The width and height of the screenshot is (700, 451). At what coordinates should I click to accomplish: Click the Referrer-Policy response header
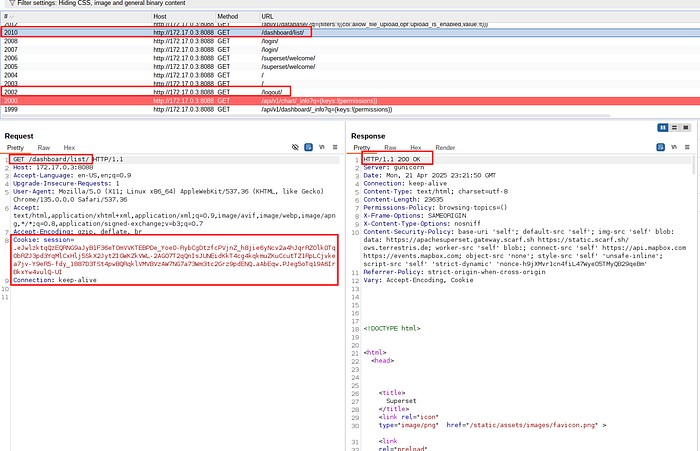[x=454, y=272]
